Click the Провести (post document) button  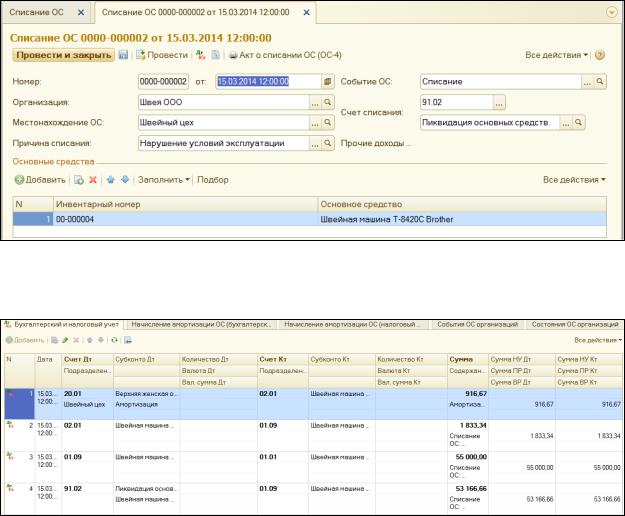click(x=161, y=55)
